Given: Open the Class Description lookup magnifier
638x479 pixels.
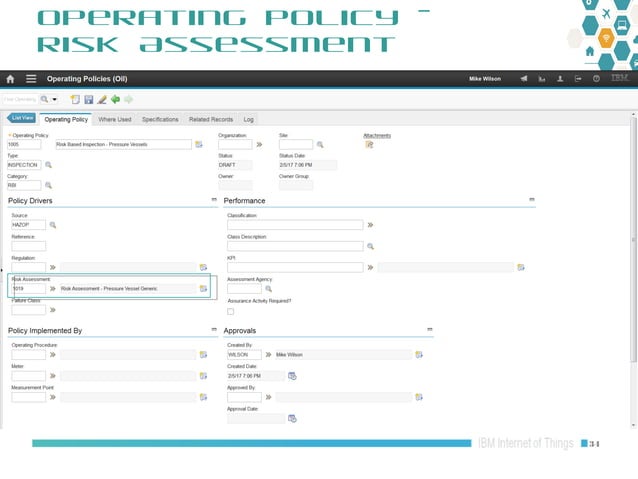Looking at the screenshot, I should pos(370,246).
